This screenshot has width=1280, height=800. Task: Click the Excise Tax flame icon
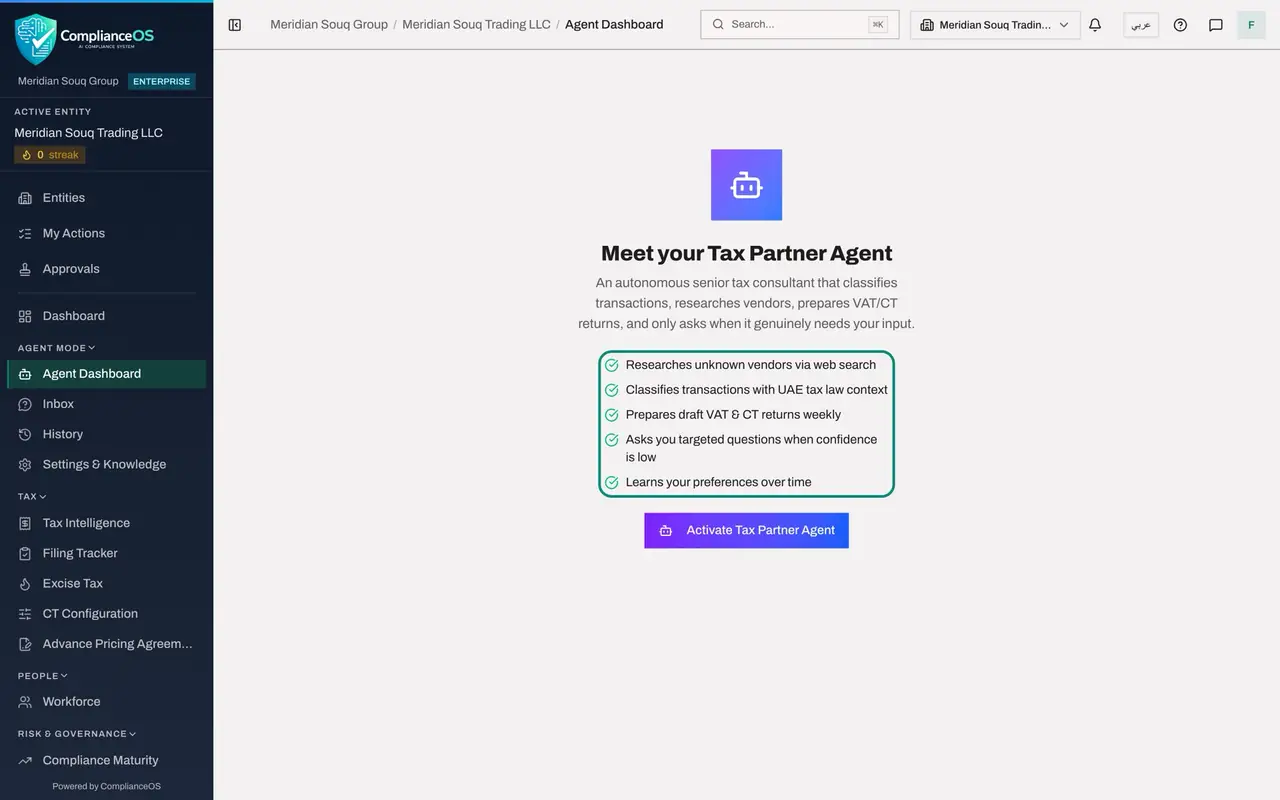[x=25, y=583]
